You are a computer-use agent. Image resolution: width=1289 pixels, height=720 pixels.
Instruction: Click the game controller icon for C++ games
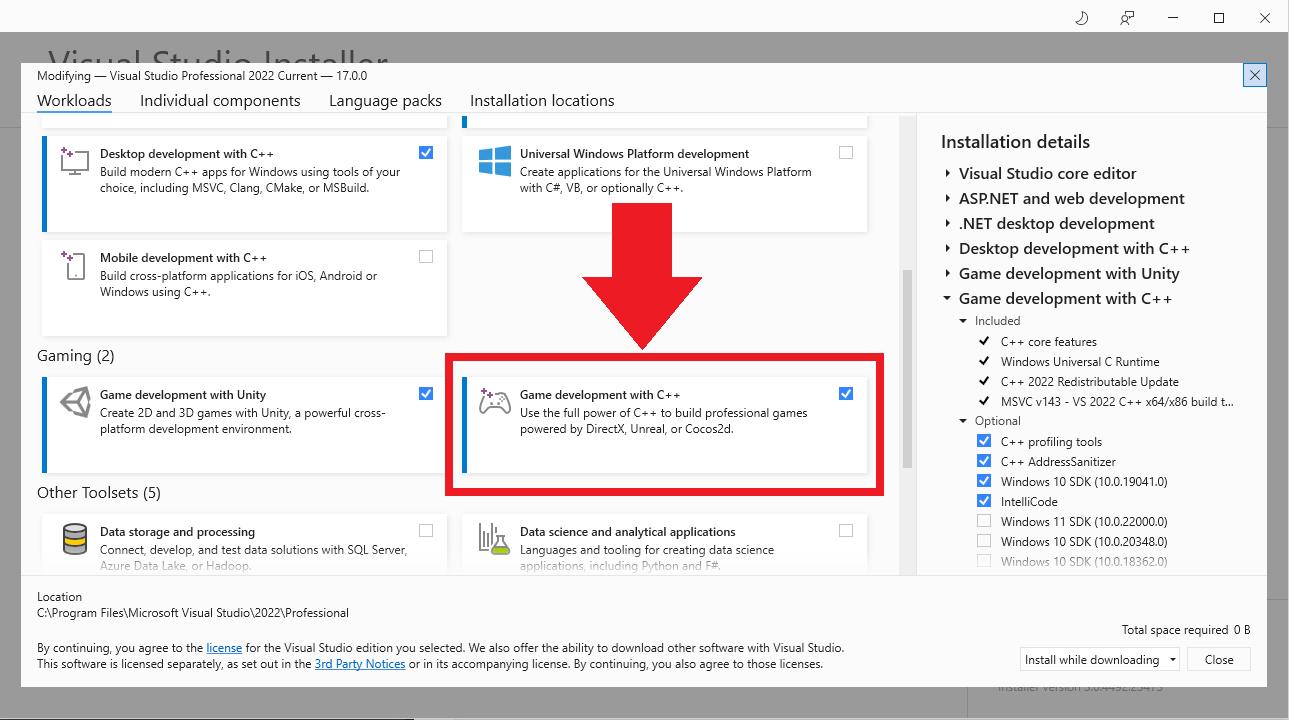coord(494,402)
